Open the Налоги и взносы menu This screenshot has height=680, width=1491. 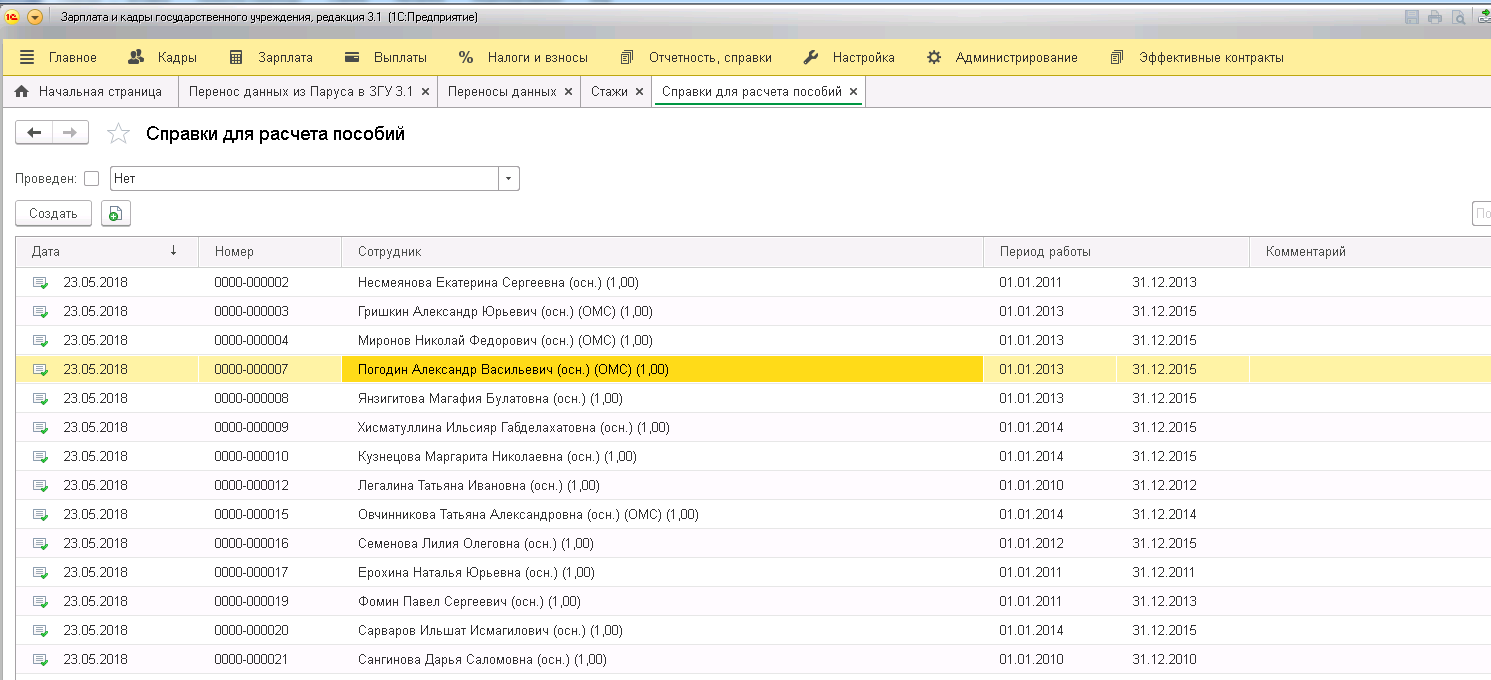[x=523, y=57]
